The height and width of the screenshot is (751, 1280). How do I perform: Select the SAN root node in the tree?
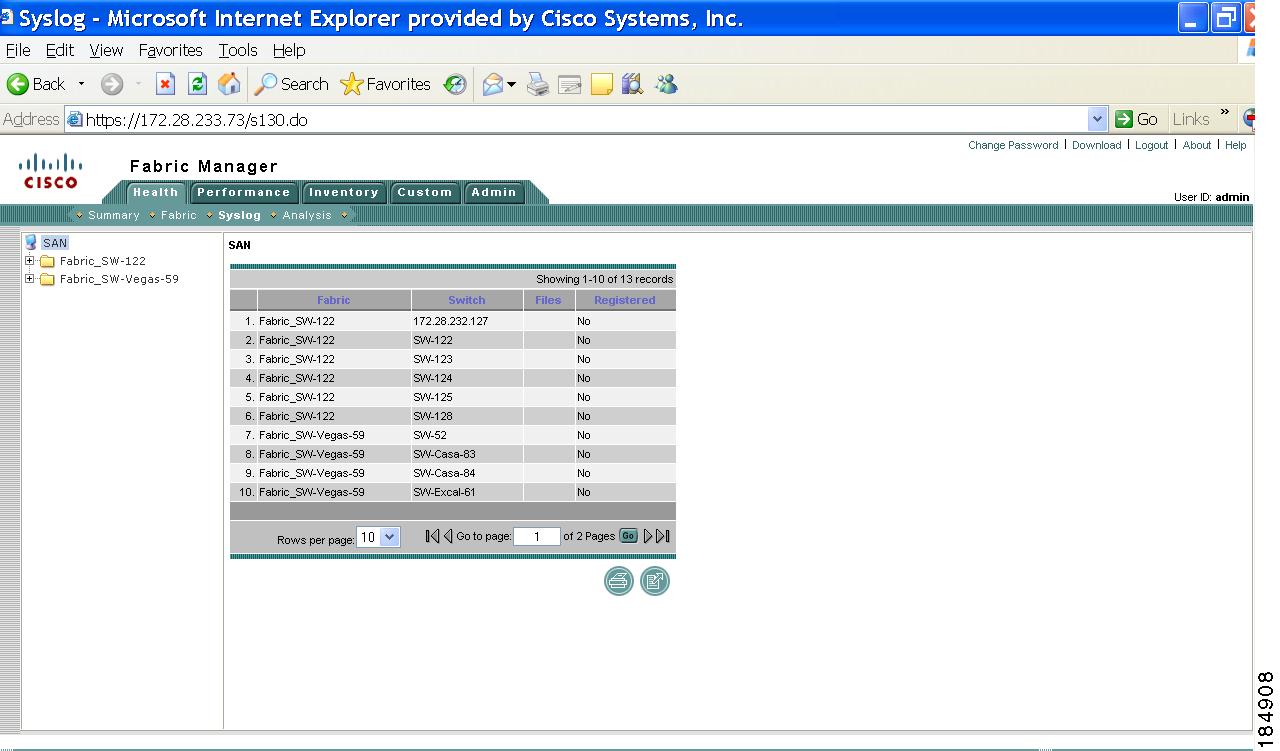pos(55,243)
